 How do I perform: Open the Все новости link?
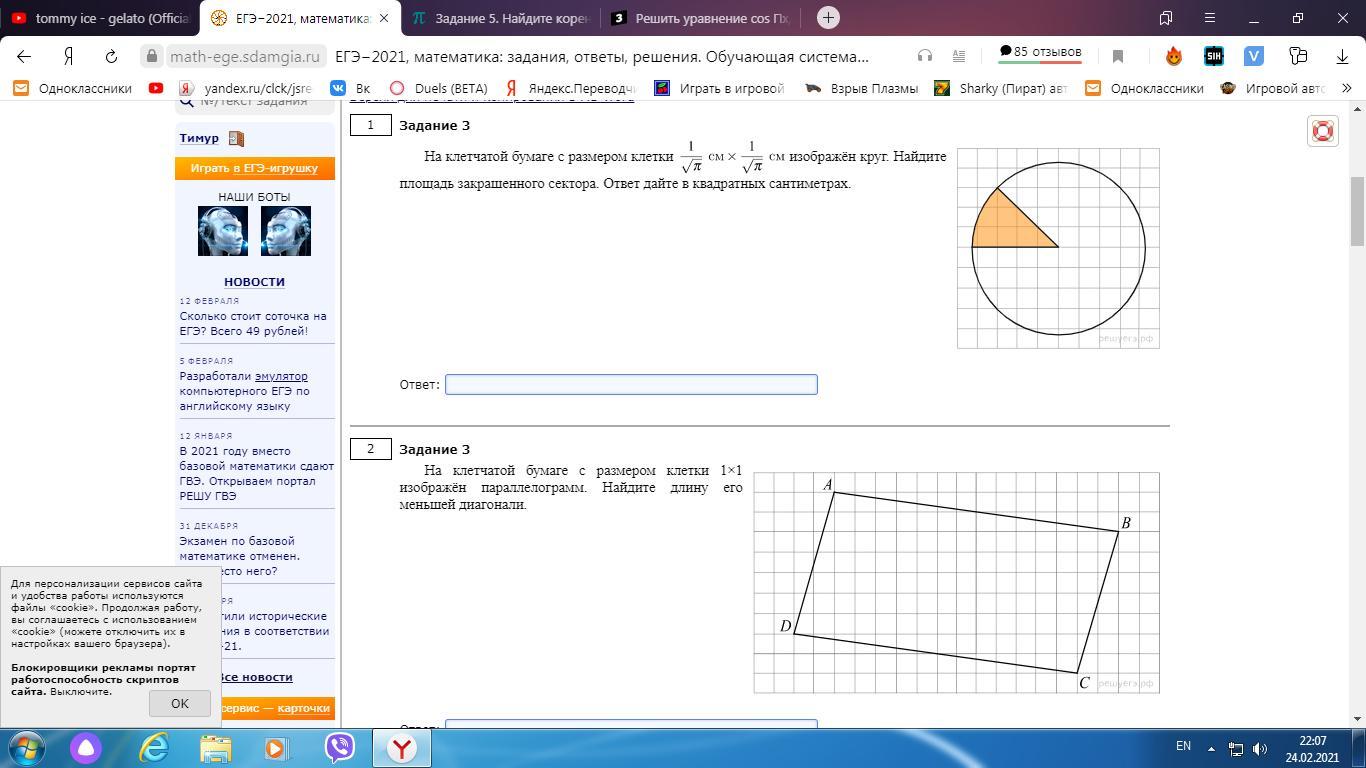tap(256, 677)
